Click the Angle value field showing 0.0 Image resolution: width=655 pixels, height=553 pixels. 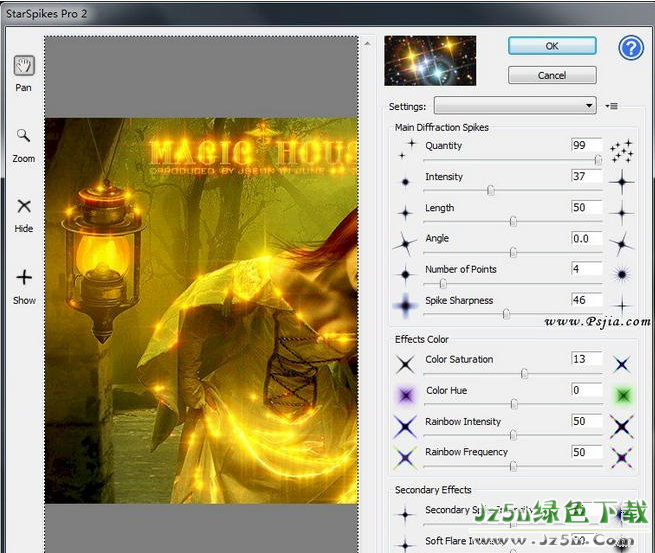coord(586,238)
